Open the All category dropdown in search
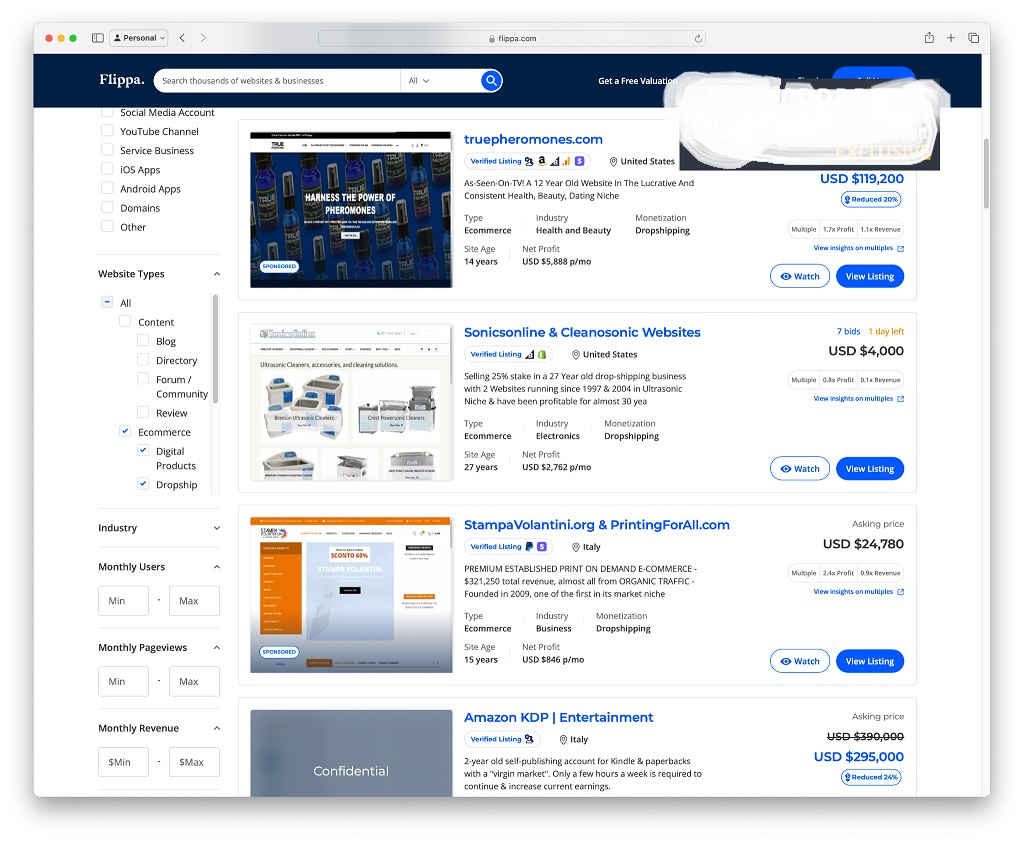The image size is (1024, 841). 418,81
